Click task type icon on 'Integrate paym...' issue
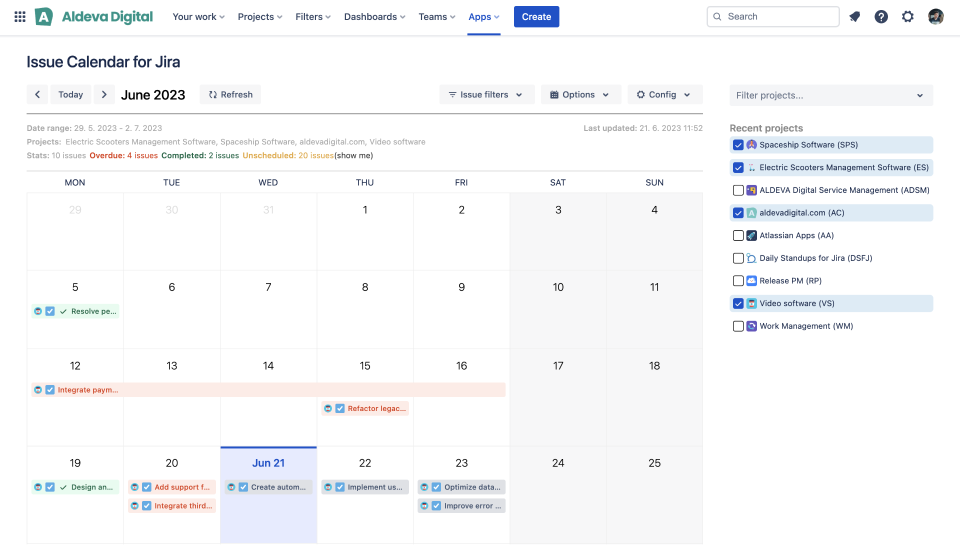The height and width of the screenshot is (545, 960). point(50,389)
